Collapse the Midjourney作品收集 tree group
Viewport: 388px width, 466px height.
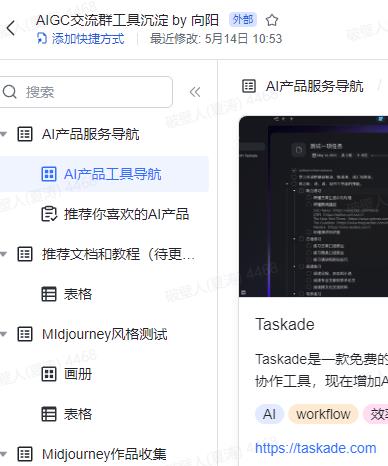tap(3, 454)
